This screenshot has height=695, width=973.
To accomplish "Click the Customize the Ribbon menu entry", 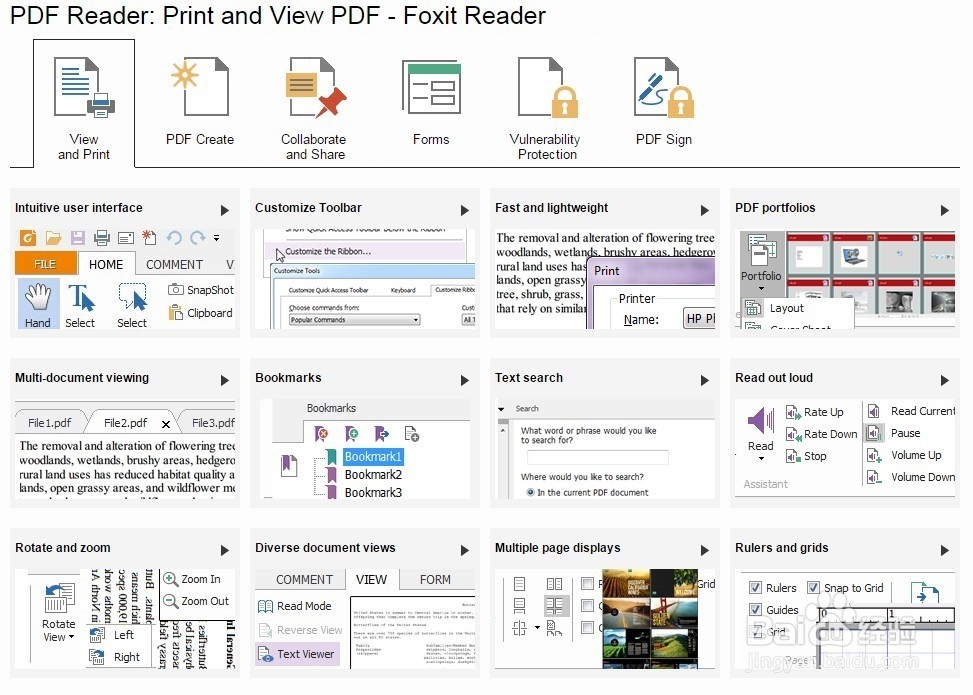I will click(x=328, y=251).
